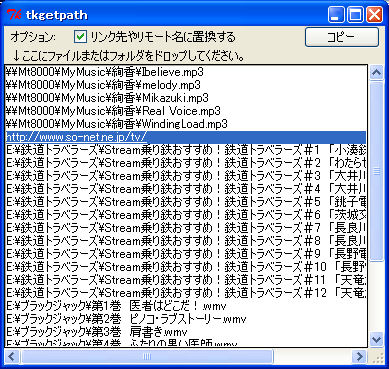Select the 鉄道トラベラーズ #12 line
The image size is (389, 369).
186,293
